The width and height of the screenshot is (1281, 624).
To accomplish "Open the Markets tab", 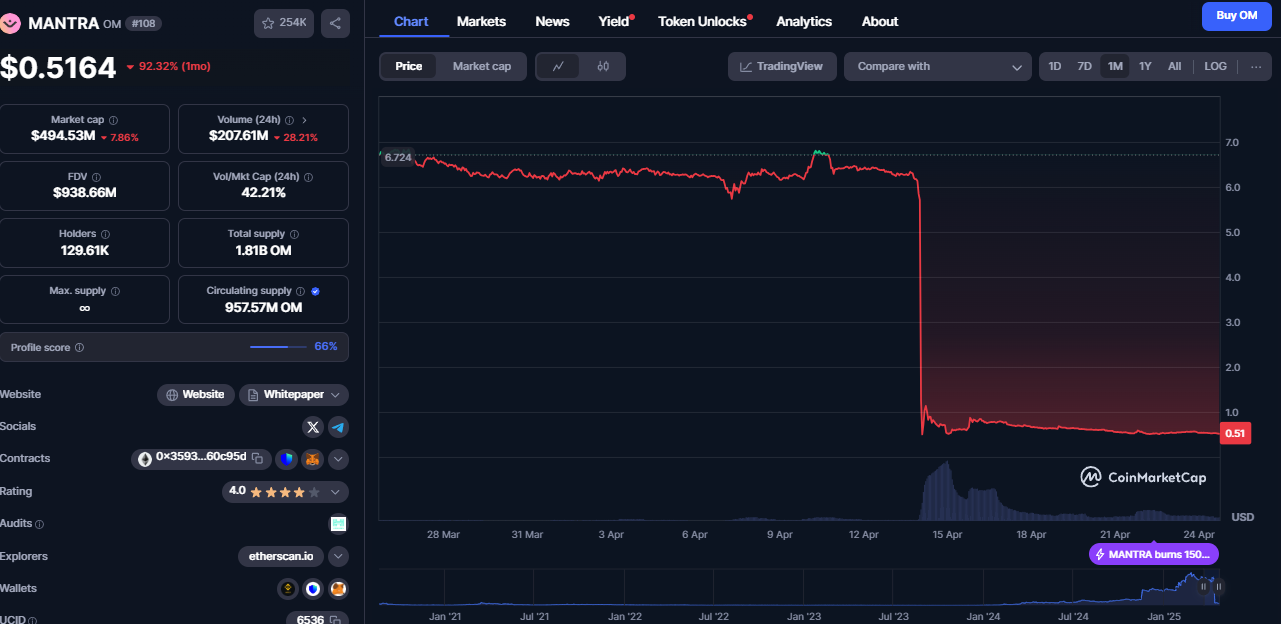I will point(481,21).
